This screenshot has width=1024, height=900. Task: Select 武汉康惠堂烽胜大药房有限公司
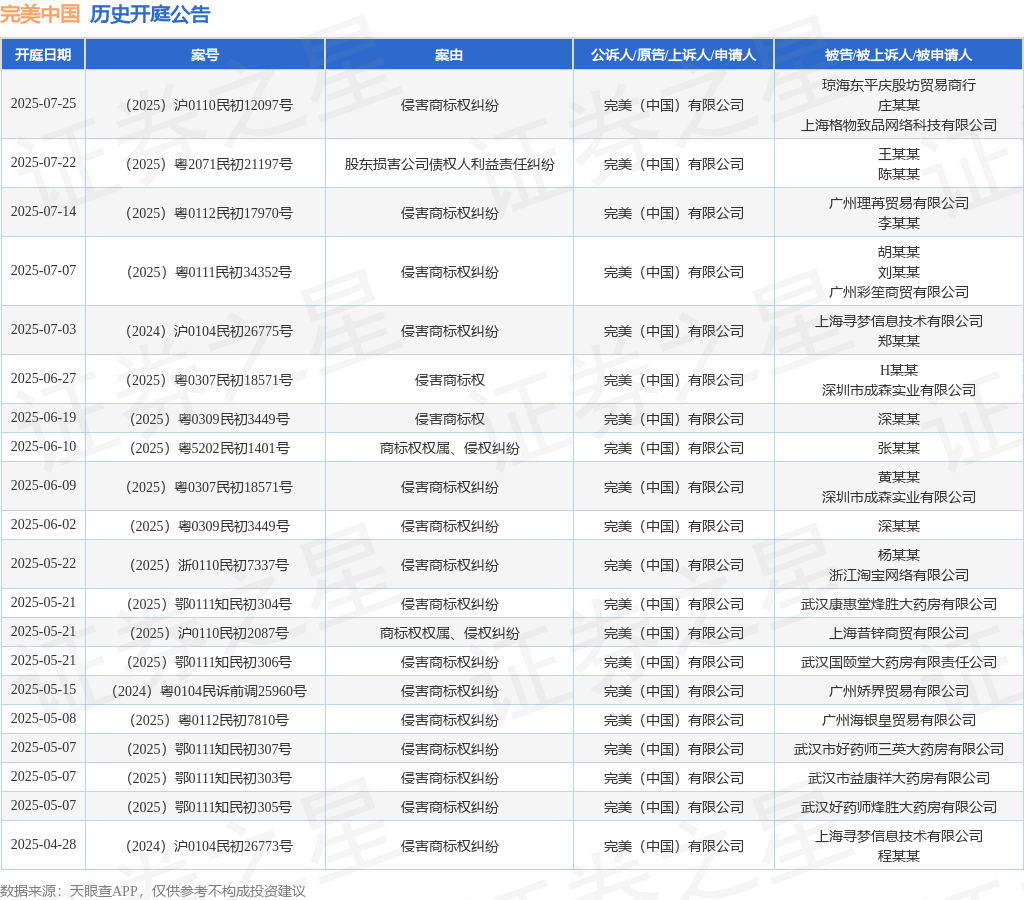click(899, 604)
